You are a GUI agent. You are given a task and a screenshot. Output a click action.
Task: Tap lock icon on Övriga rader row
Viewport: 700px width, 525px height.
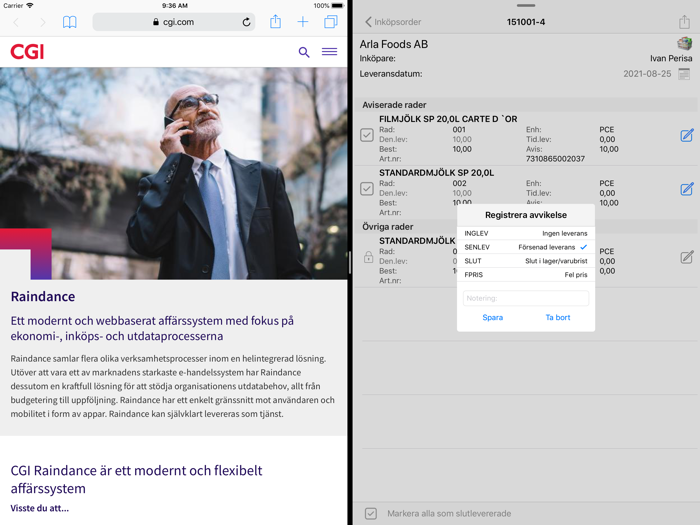click(368, 257)
